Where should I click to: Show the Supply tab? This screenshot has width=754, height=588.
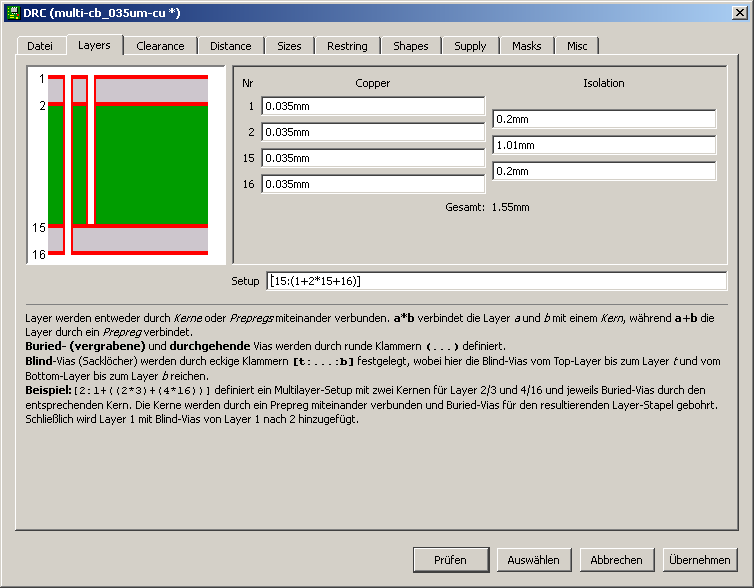click(x=470, y=46)
